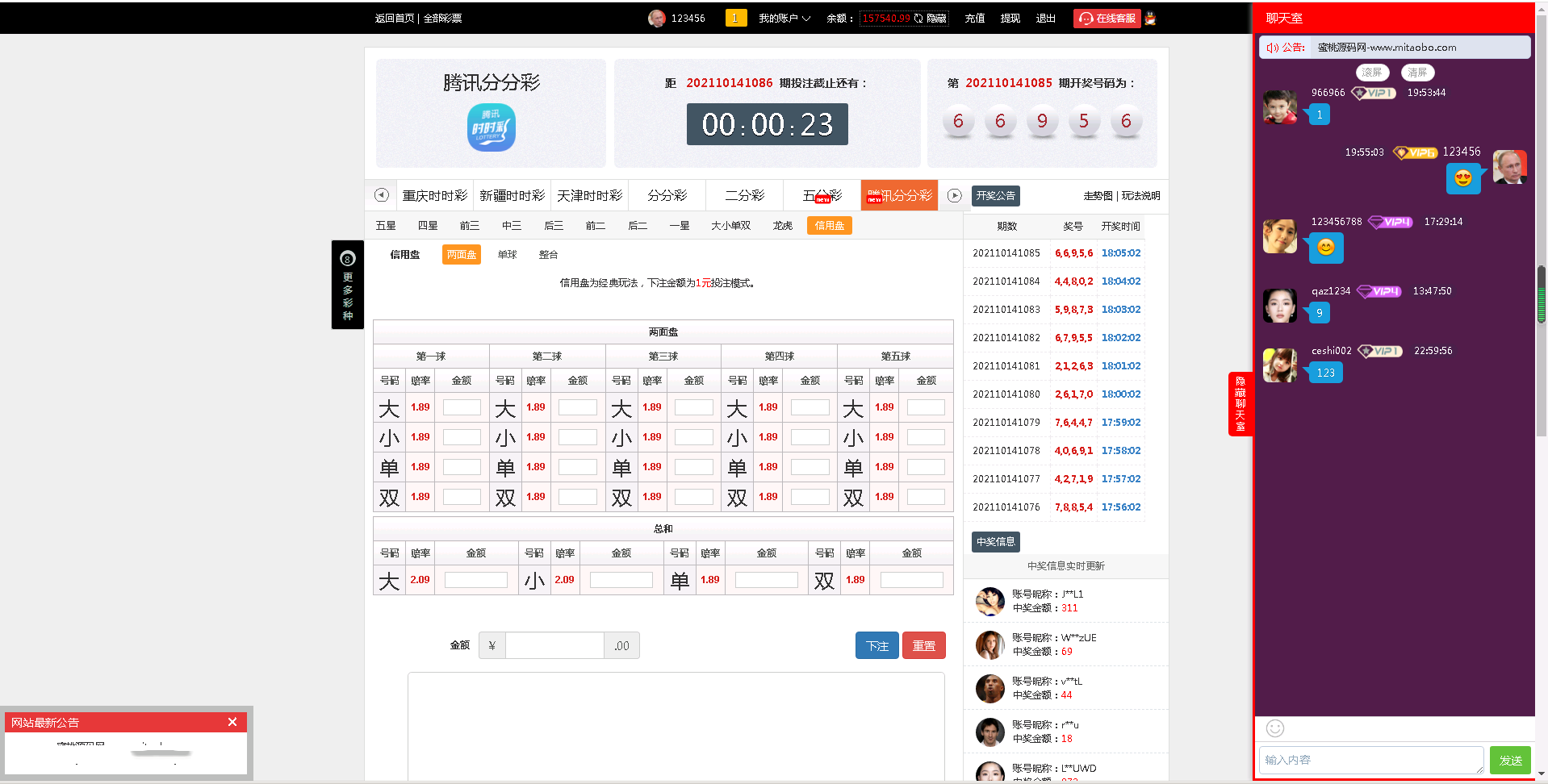Switch to the 重庆时时彩 tab

click(434, 196)
